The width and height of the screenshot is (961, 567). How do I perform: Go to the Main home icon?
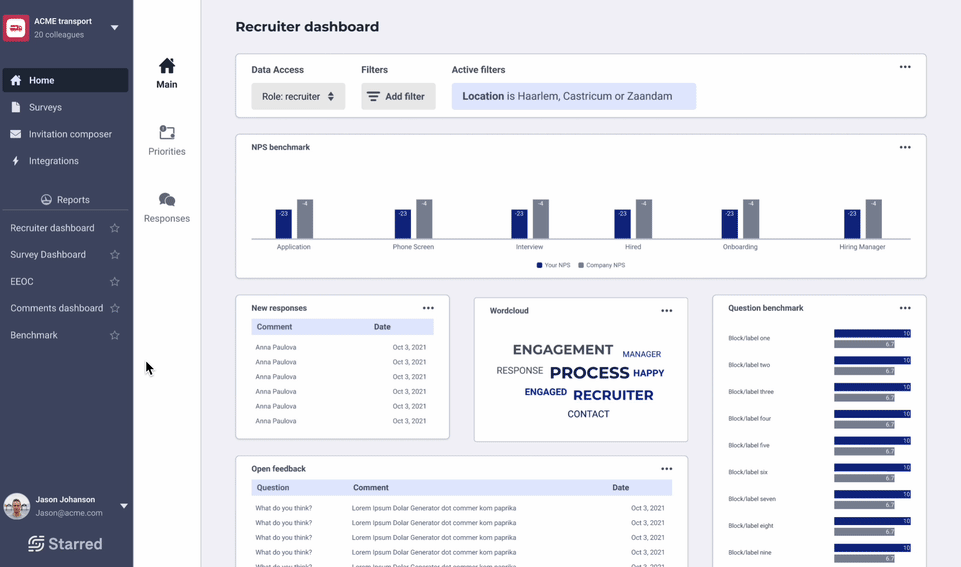pos(167,66)
